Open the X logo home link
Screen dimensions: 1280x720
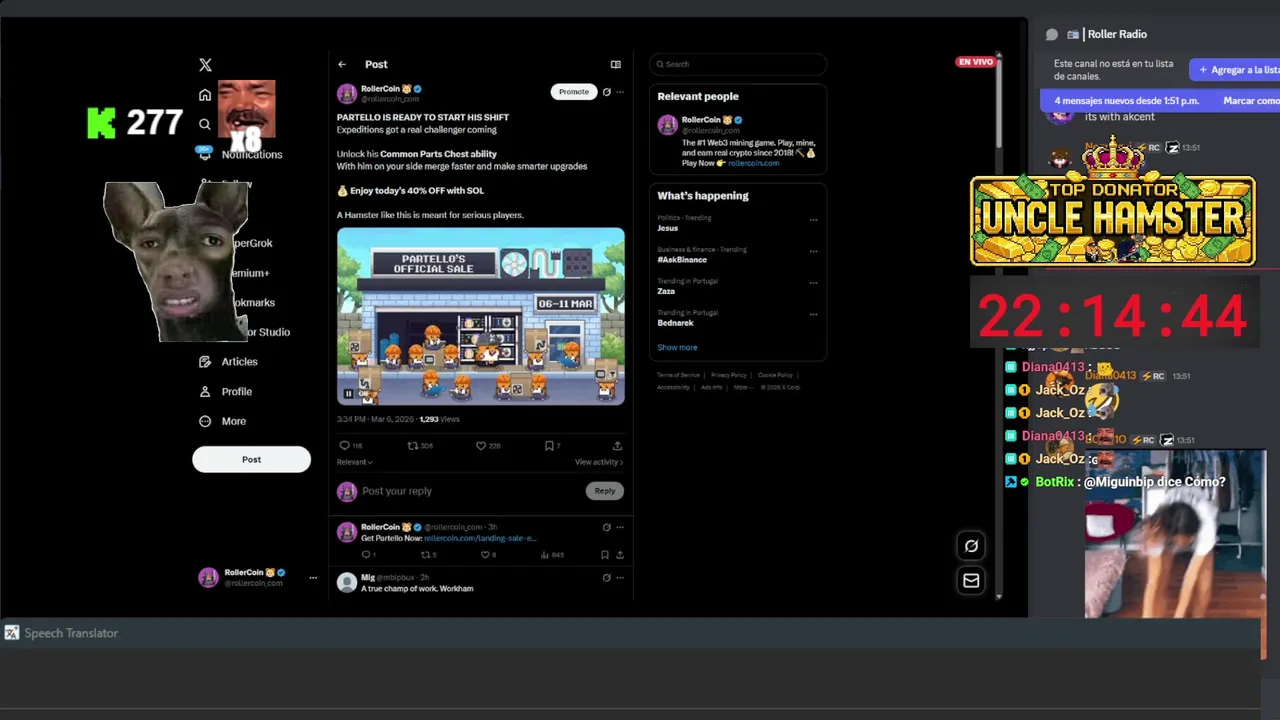[205, 65]
